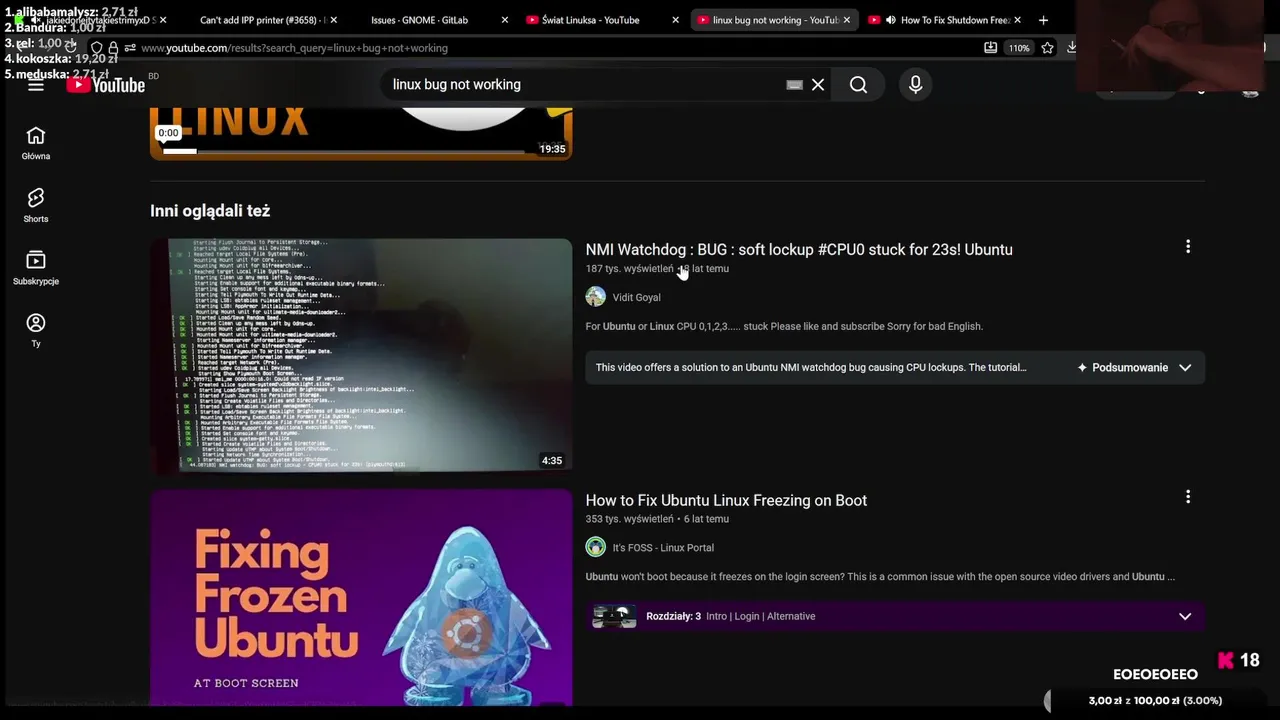The width and height of the screenshot is (1280, 720).
Task: Click the Podsumowanie label
Action: [1130, 368]
